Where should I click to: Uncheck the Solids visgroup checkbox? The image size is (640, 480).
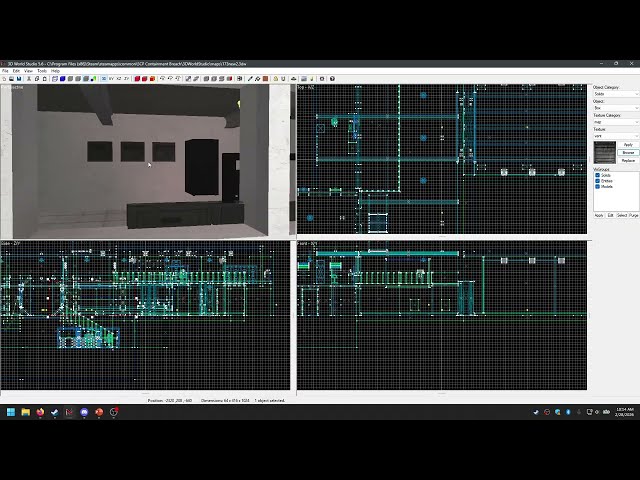tap(598, 175)
